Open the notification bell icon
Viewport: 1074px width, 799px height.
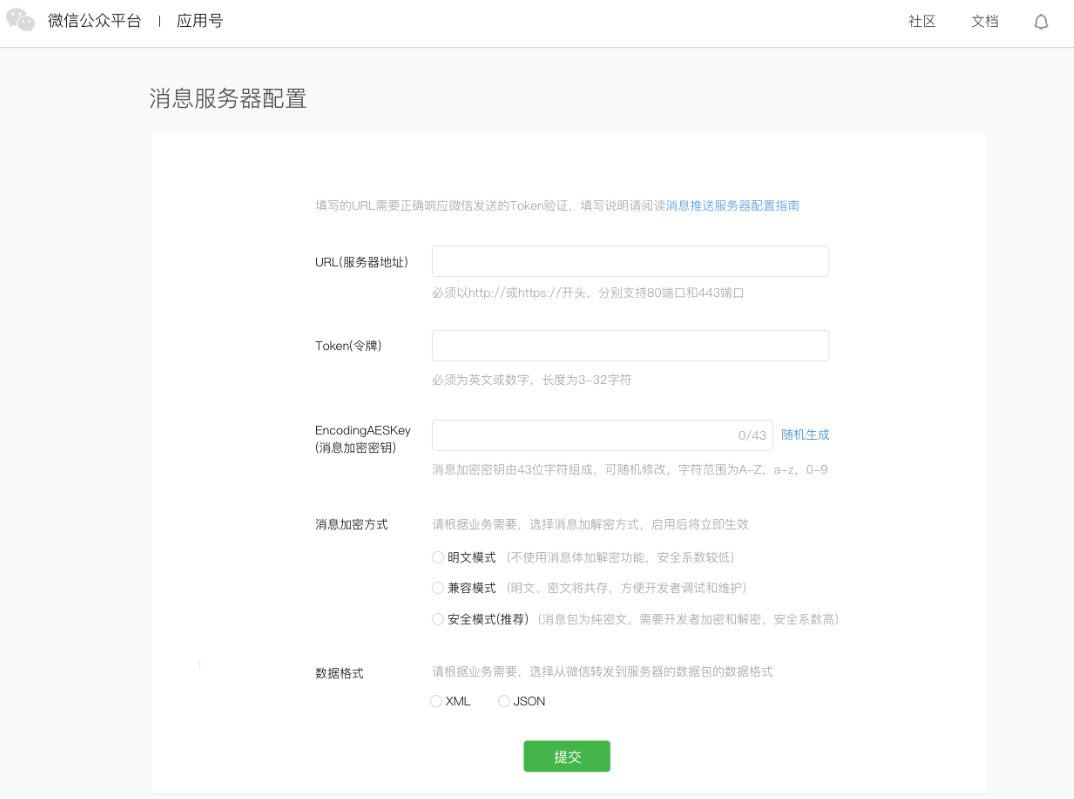(1040, 20)
